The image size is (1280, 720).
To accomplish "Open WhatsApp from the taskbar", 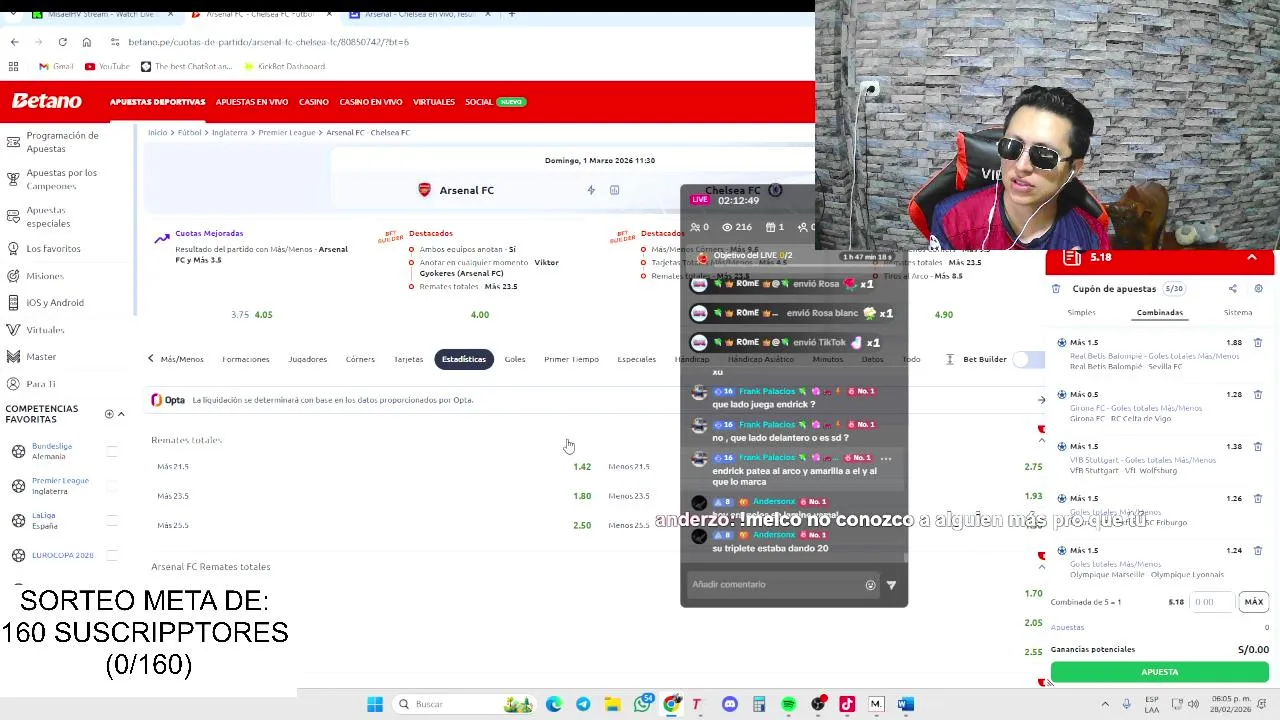I will coord(642,704).
